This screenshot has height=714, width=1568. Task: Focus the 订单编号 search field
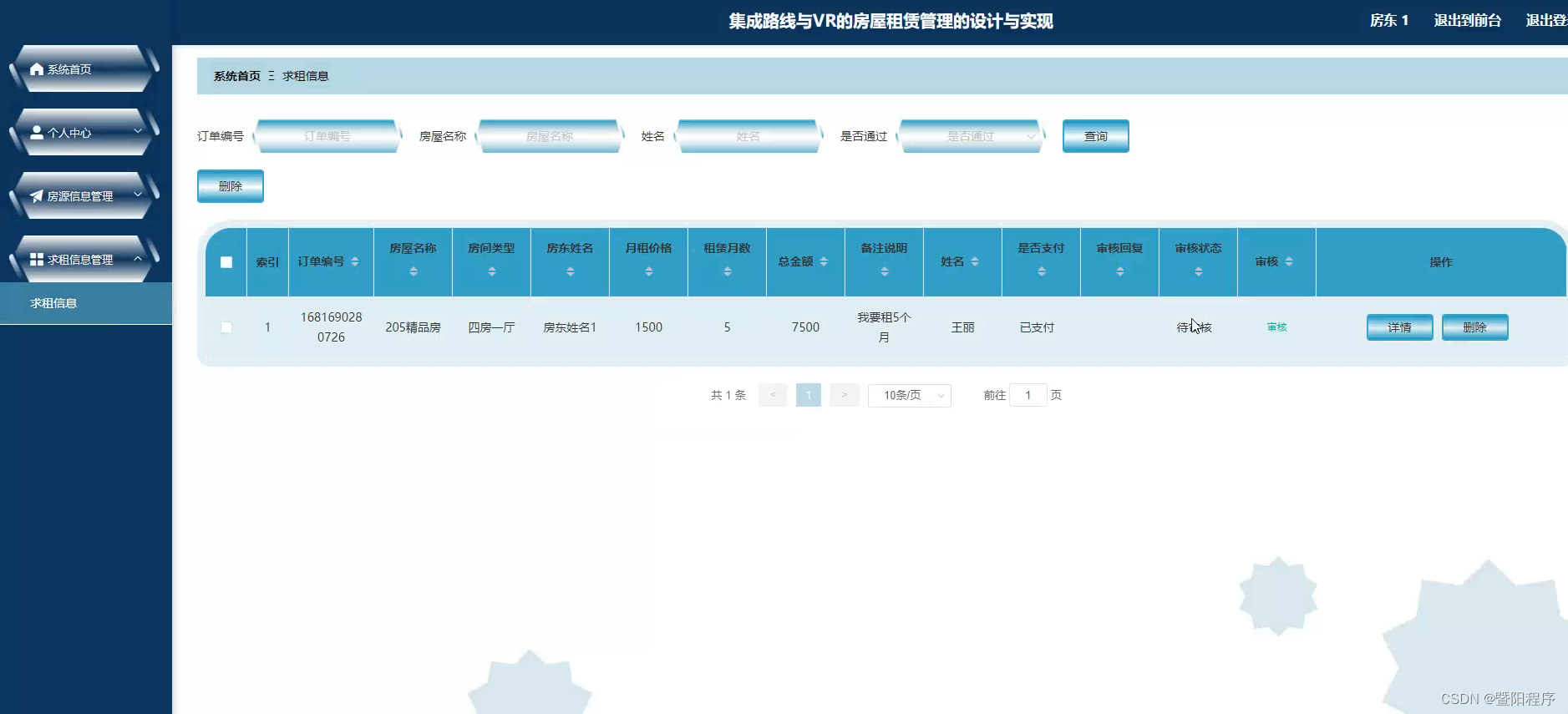(327, 136)
